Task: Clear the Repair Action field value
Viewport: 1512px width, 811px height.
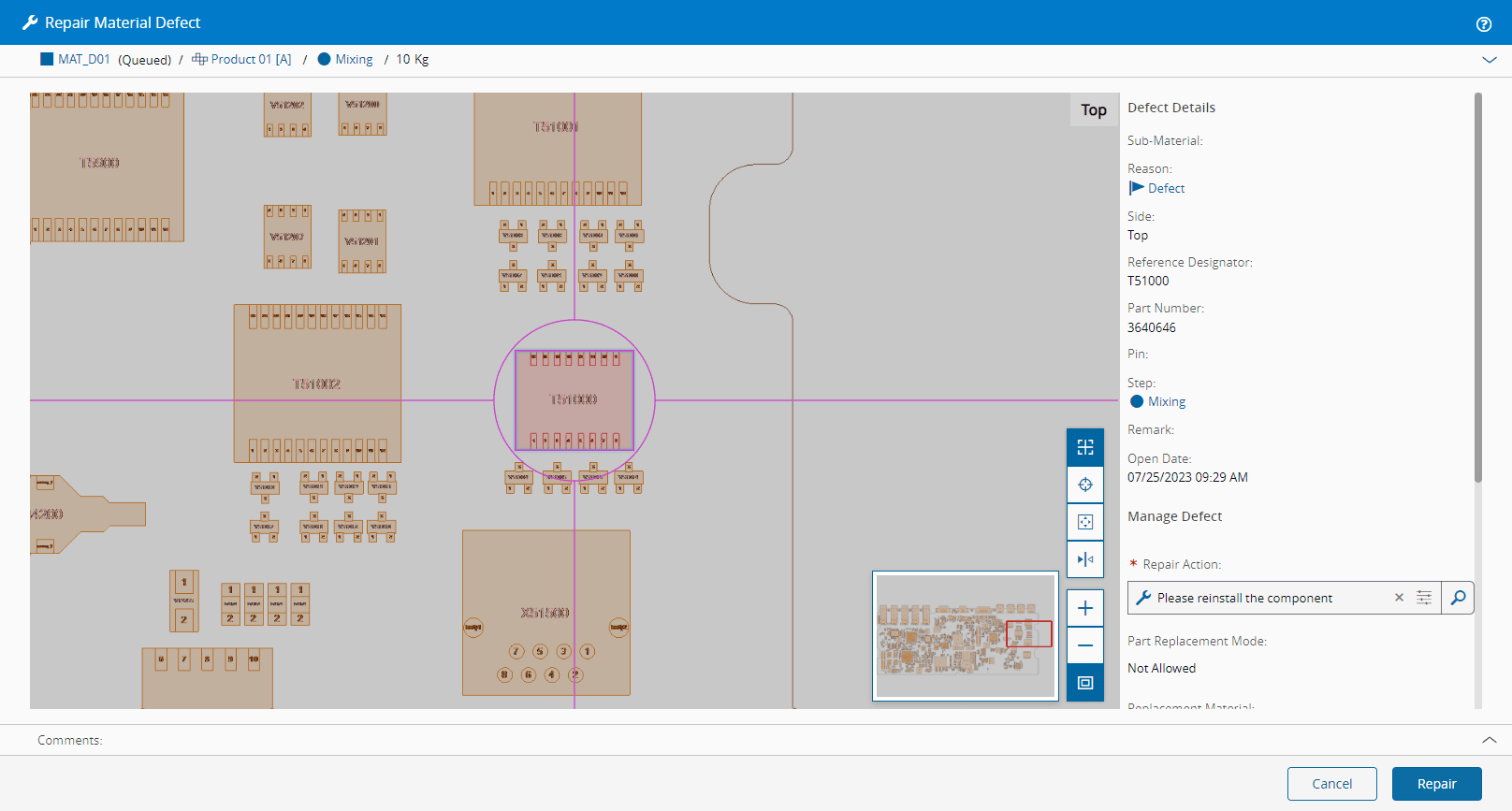Action: pyautogui.click(x=1399, y=598)
